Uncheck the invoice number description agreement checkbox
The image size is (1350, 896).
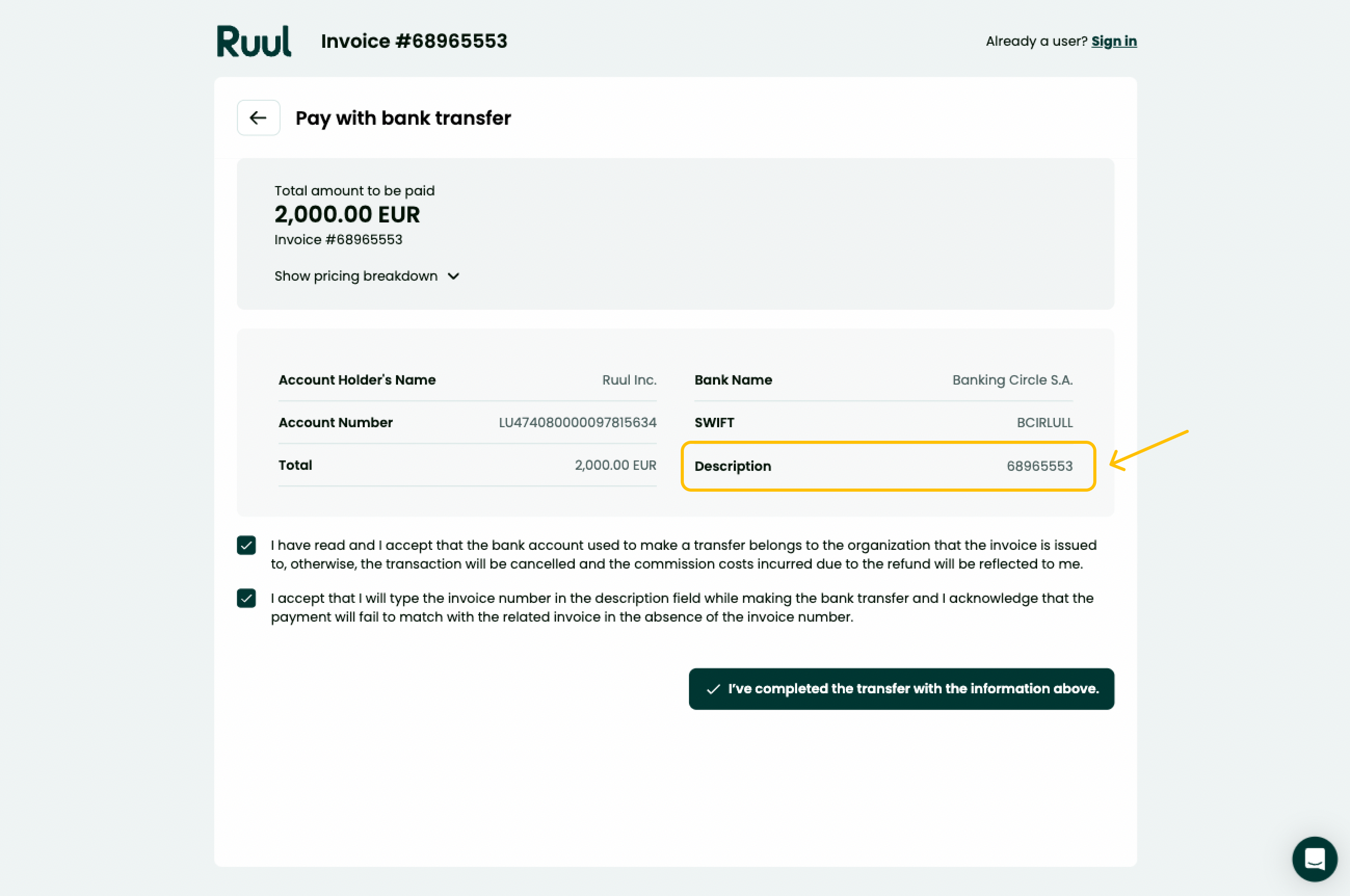(246, 598)
